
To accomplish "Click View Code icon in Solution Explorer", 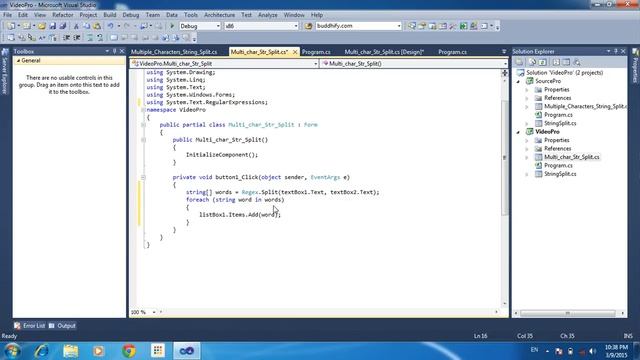I will pyautogui.click(x=556, y=62).
